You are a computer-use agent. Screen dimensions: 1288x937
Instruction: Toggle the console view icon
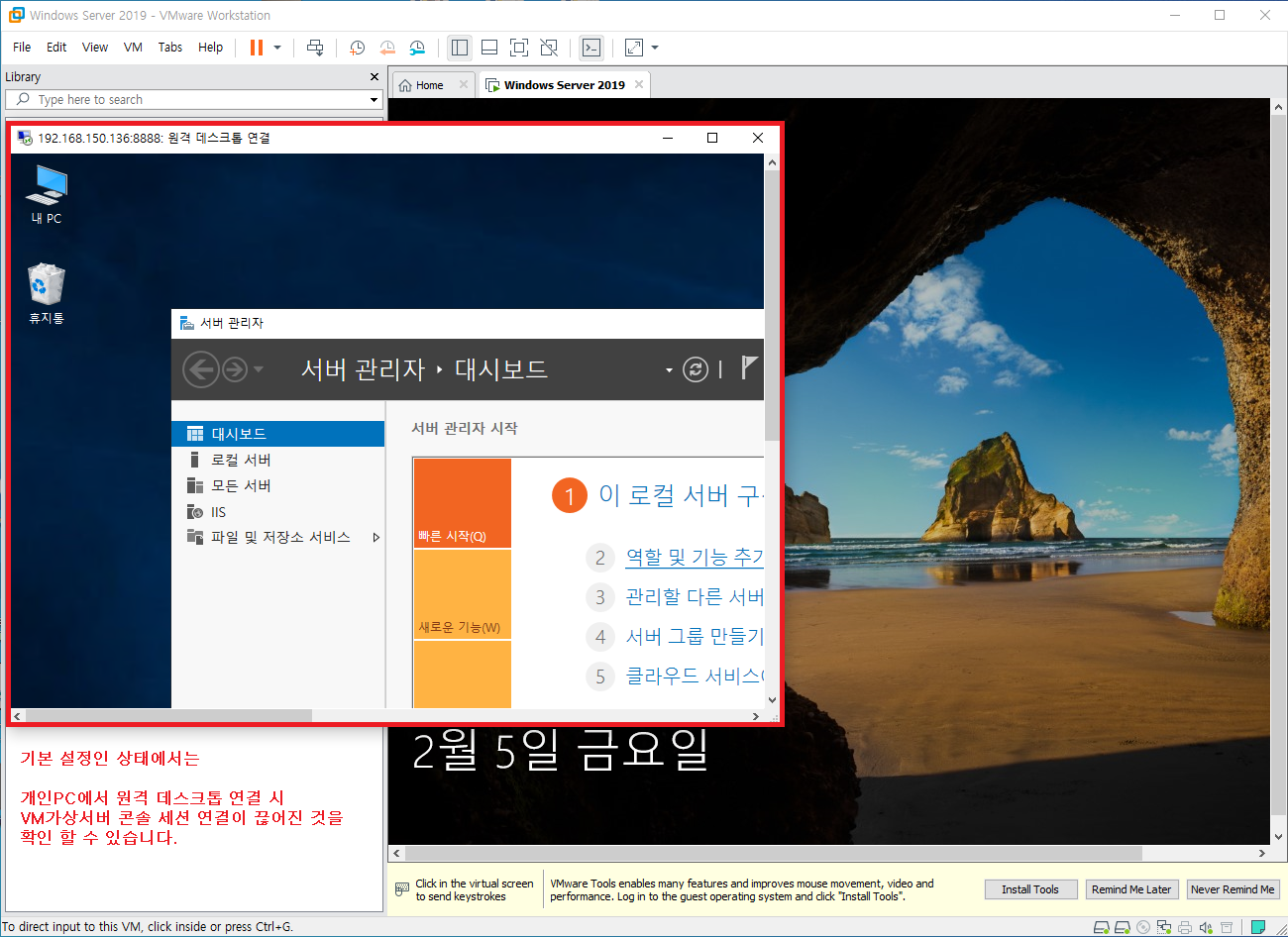pos(591,48)
